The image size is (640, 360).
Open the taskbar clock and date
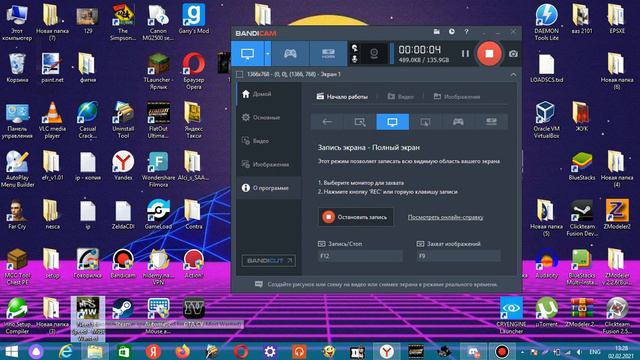pyautogui.click(x=621, y=351)
